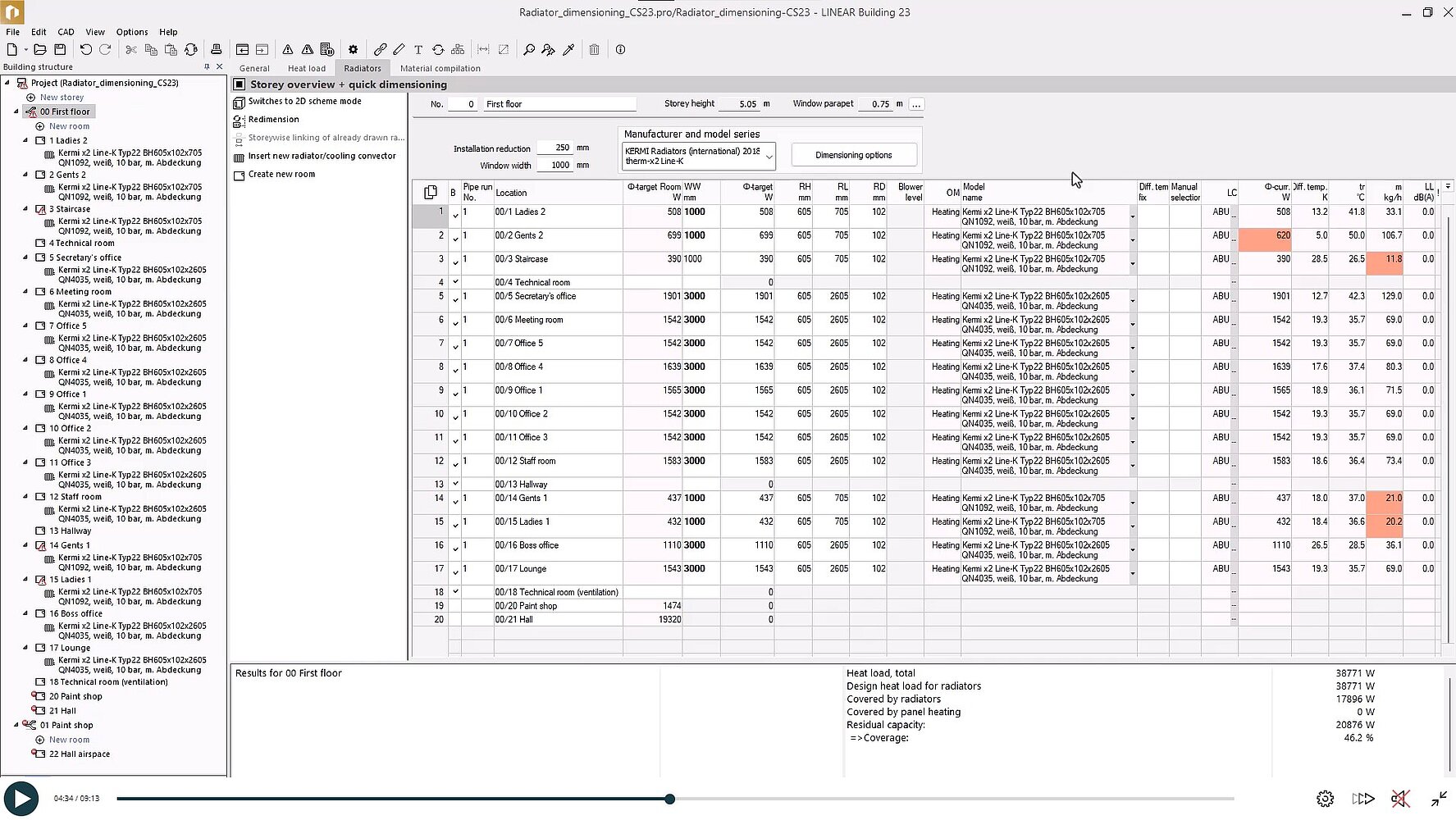Toggle B checkbox for 00/12 Staff room

455,466
